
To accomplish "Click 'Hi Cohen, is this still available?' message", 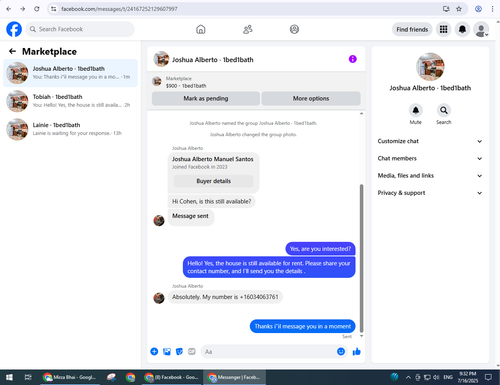I will [x=211, y=201].
